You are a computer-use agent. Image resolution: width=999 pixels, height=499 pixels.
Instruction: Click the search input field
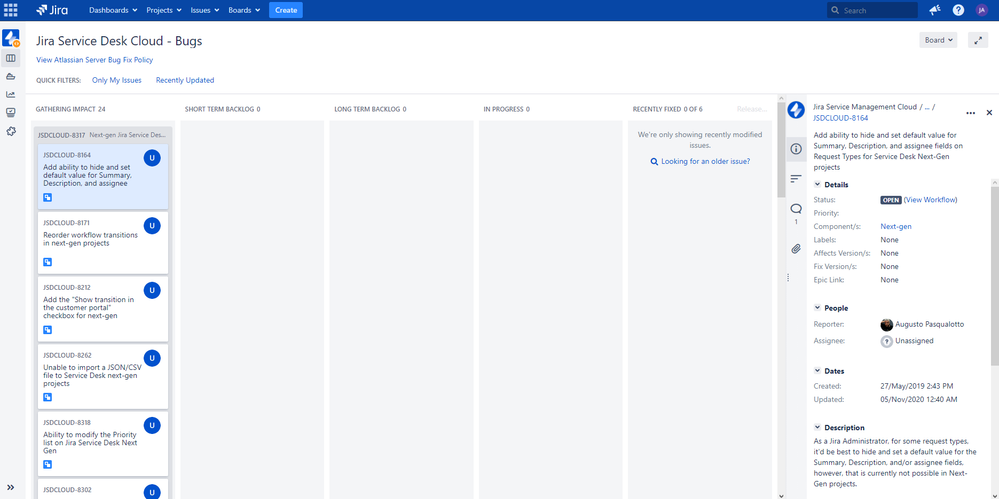coord(872,10)
